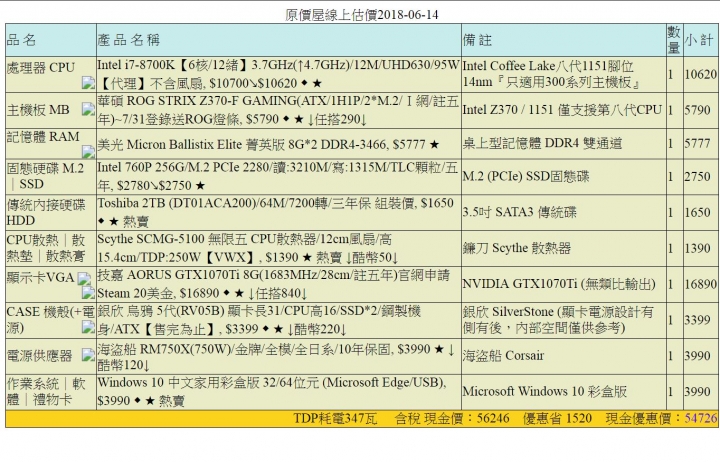Click the purple 54726 discounted price
Screen dimensions: 720x462
pyautogui.click(x=701, y=418)
